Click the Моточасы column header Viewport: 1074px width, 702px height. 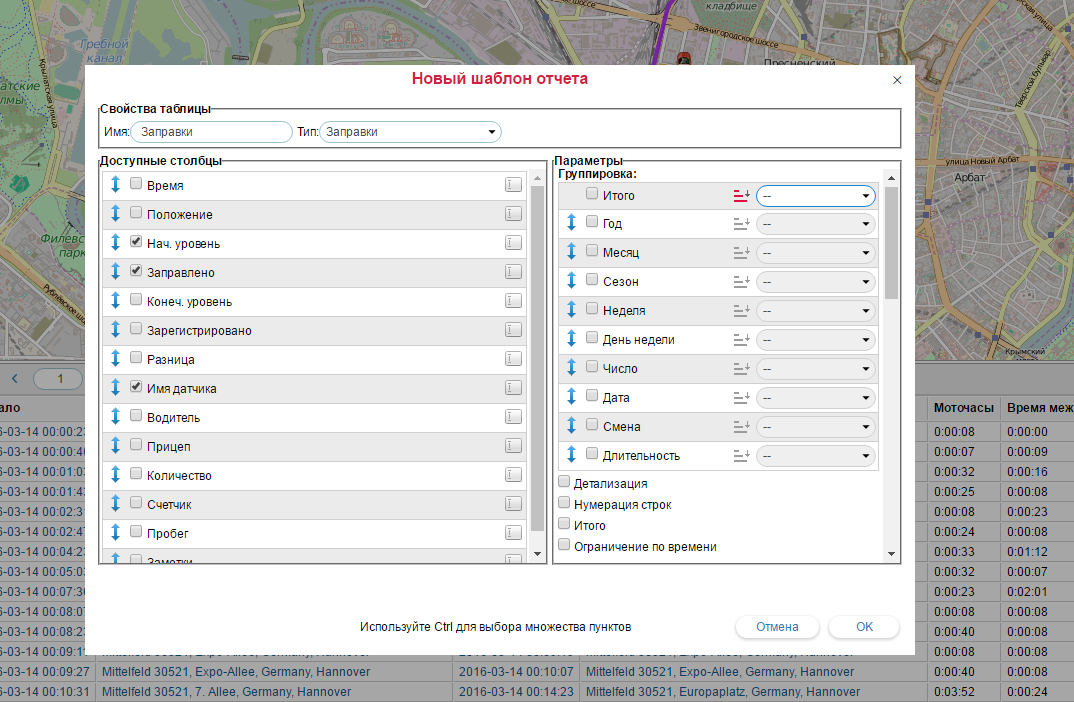(963, 408)
